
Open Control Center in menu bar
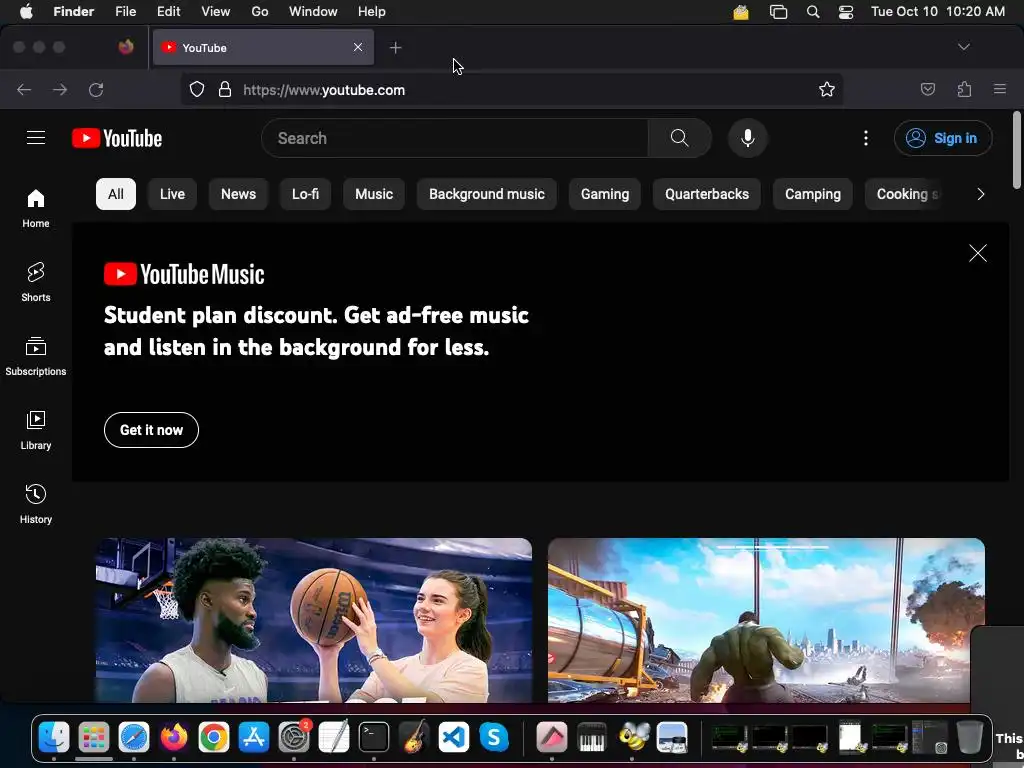846,12
